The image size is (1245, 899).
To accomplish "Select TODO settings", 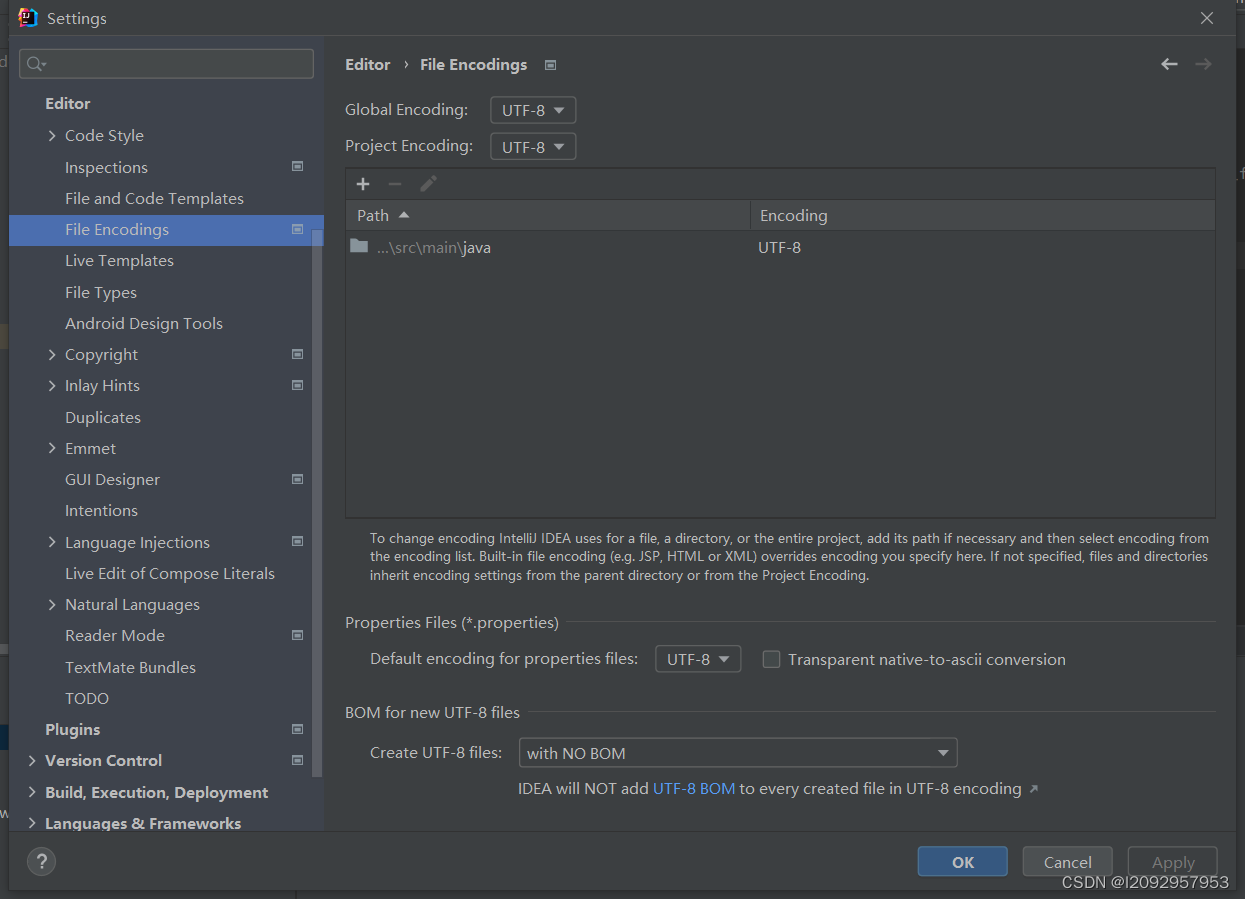I will tap(87, 698).
